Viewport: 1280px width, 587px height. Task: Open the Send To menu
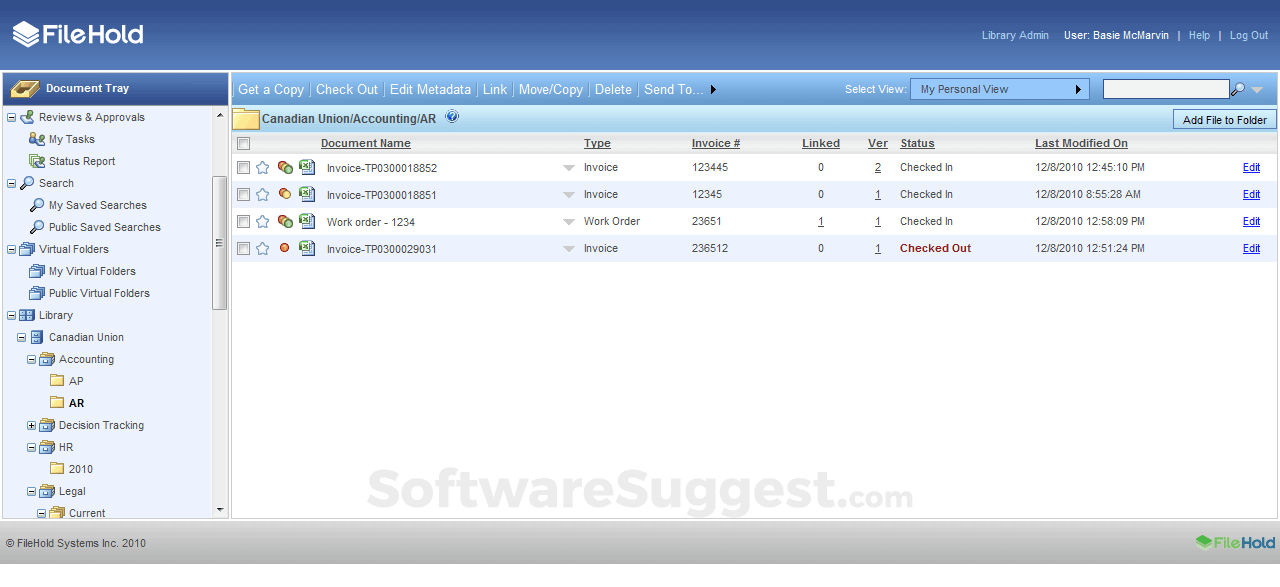pyautogui.click(x=671, y=89)
